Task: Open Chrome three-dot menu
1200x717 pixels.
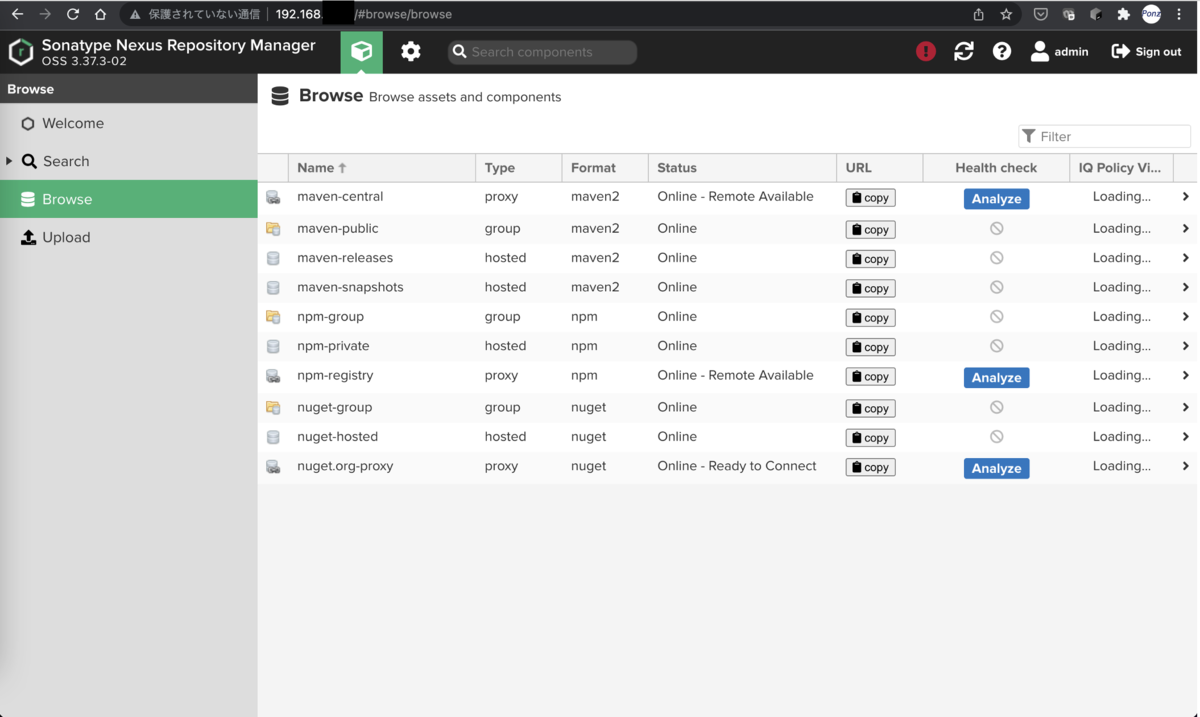Action: point(1180,14)
